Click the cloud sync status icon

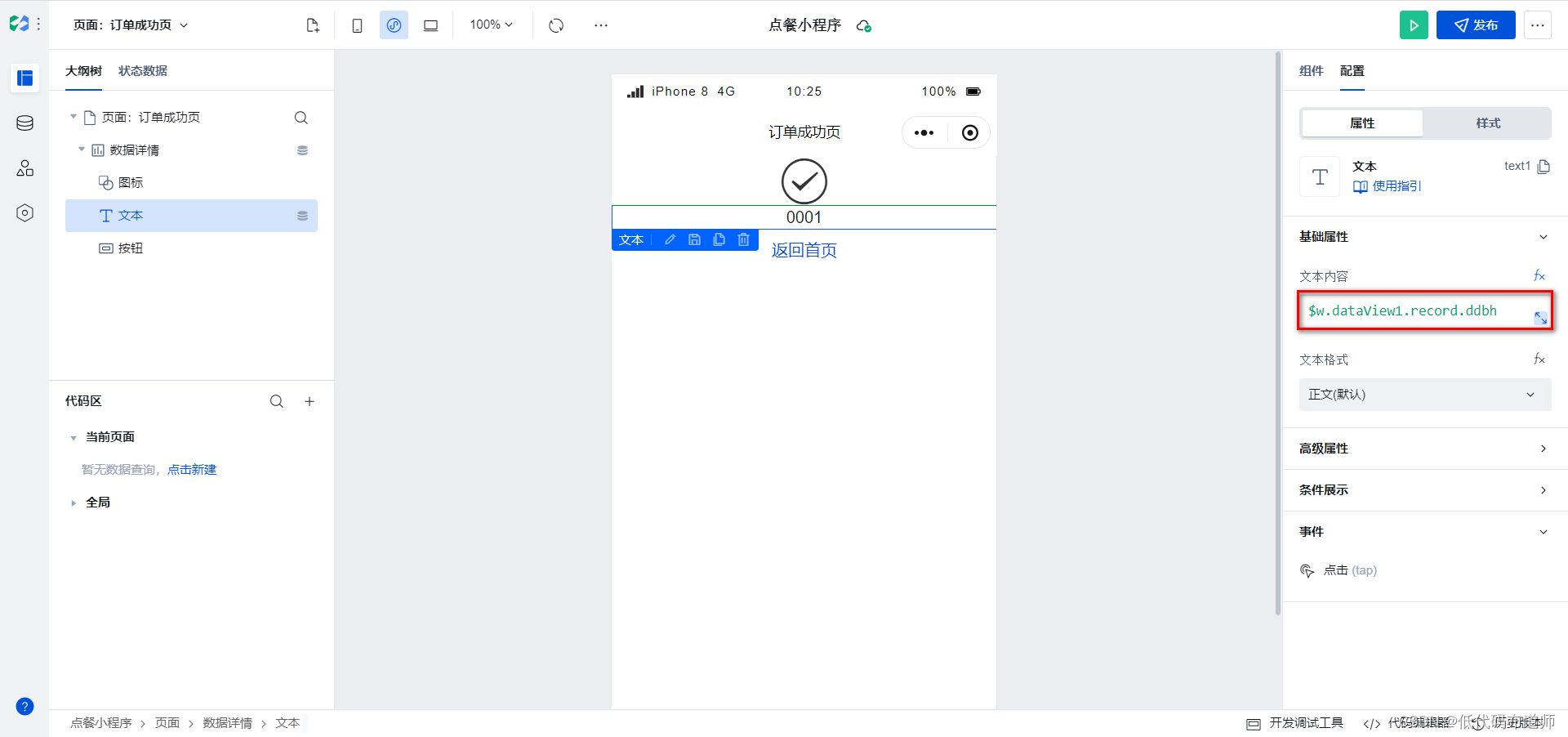coord(863,26)
